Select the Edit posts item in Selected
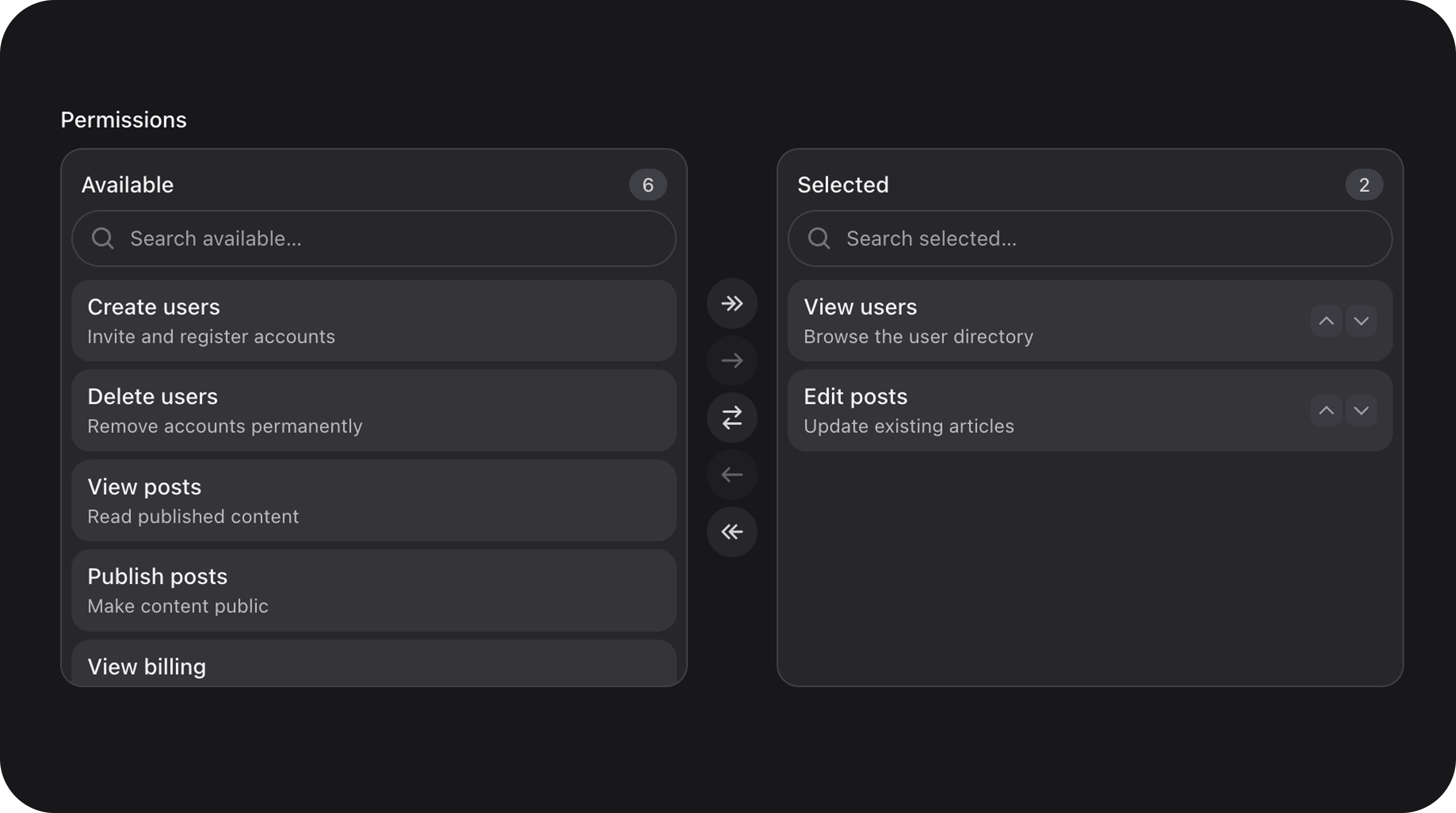 point(1090,410)
